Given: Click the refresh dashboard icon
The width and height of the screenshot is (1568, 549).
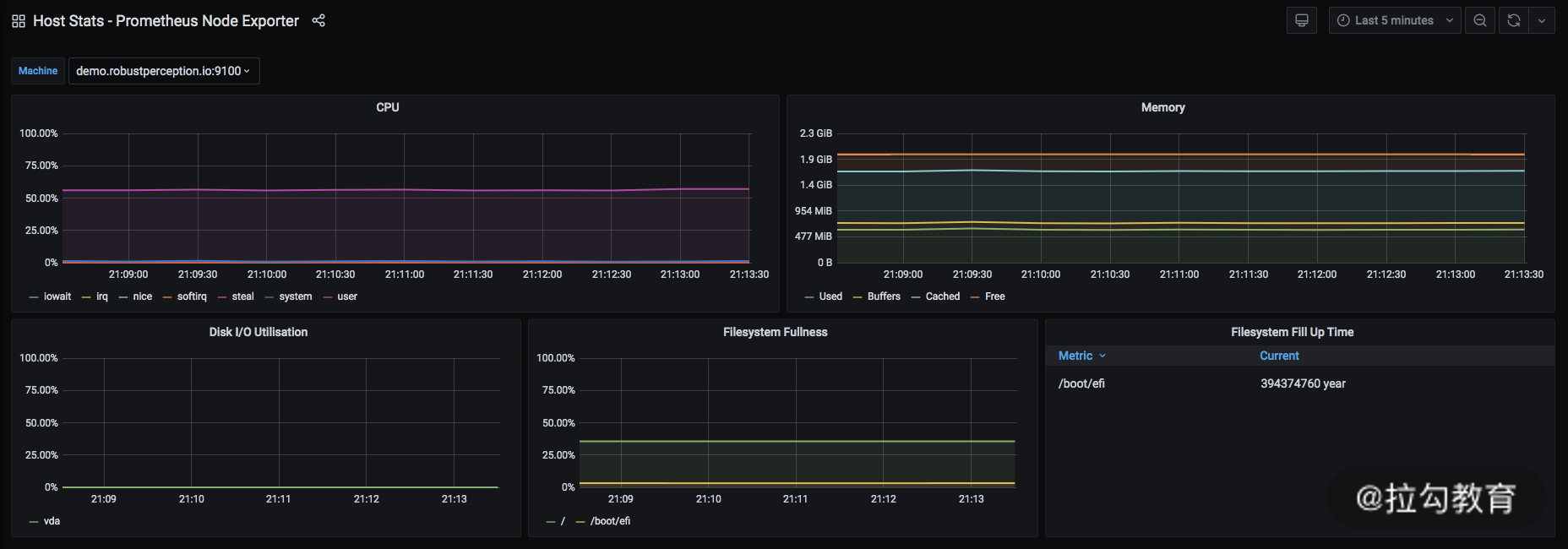Looking at the screenshot, I should coord(1514,20).
